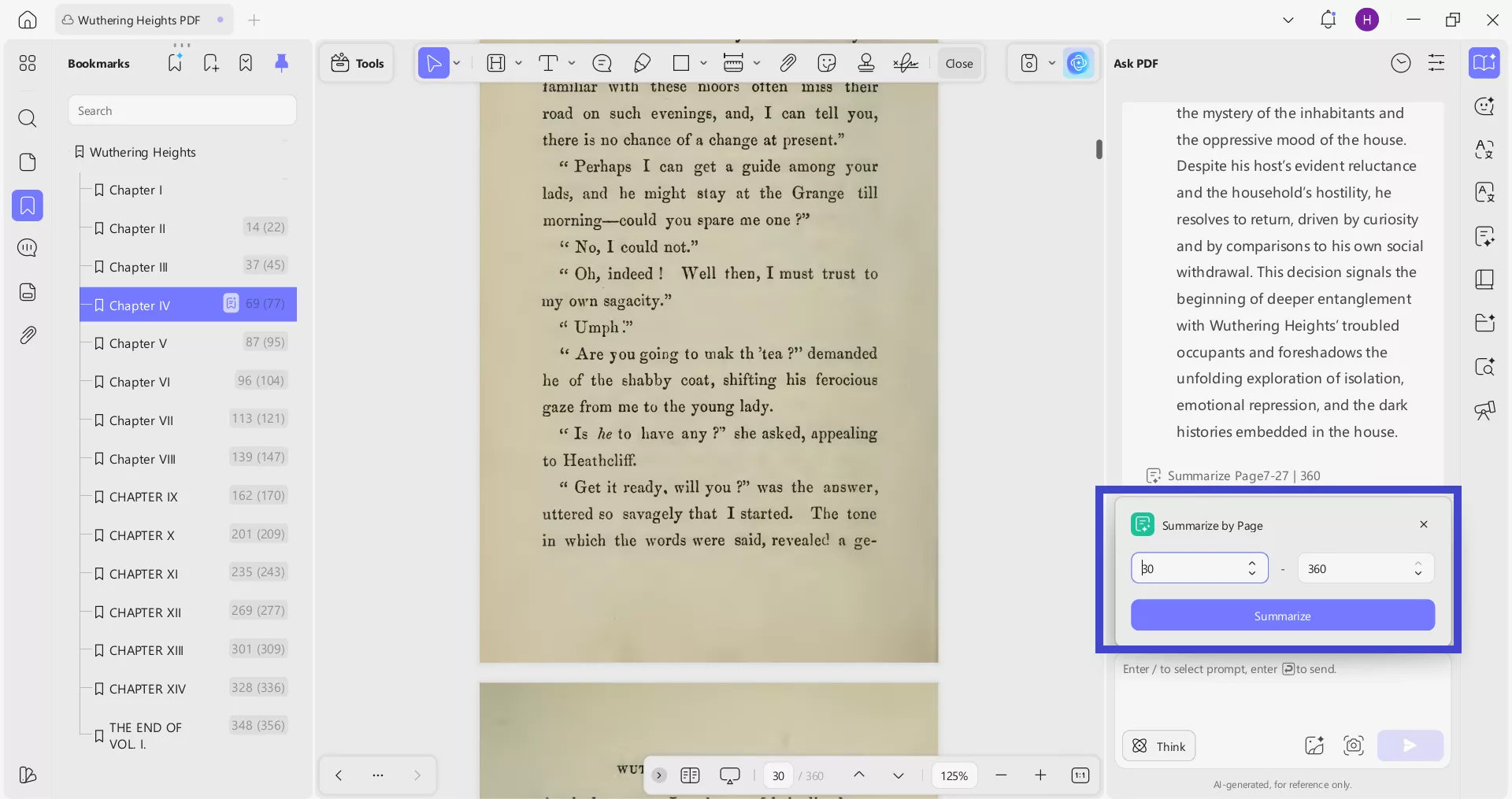Toggle the Think mode button
Image resolution: width=1512 pixels, height=799 pixels.
(x=1158, y=746)
